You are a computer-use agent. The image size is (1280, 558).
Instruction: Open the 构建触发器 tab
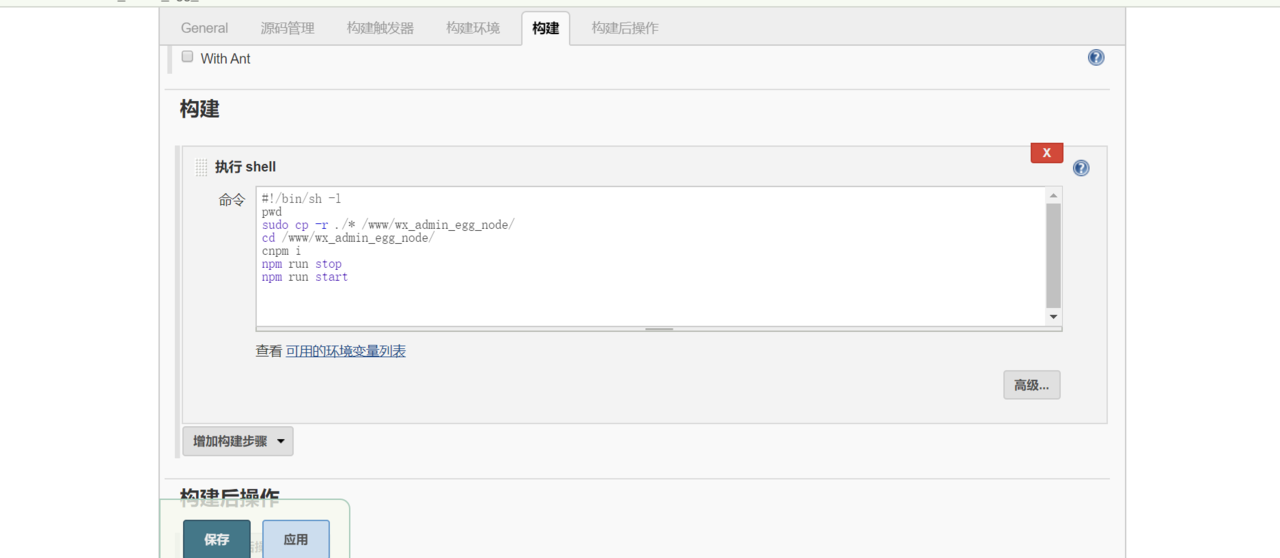coord(380,28)
